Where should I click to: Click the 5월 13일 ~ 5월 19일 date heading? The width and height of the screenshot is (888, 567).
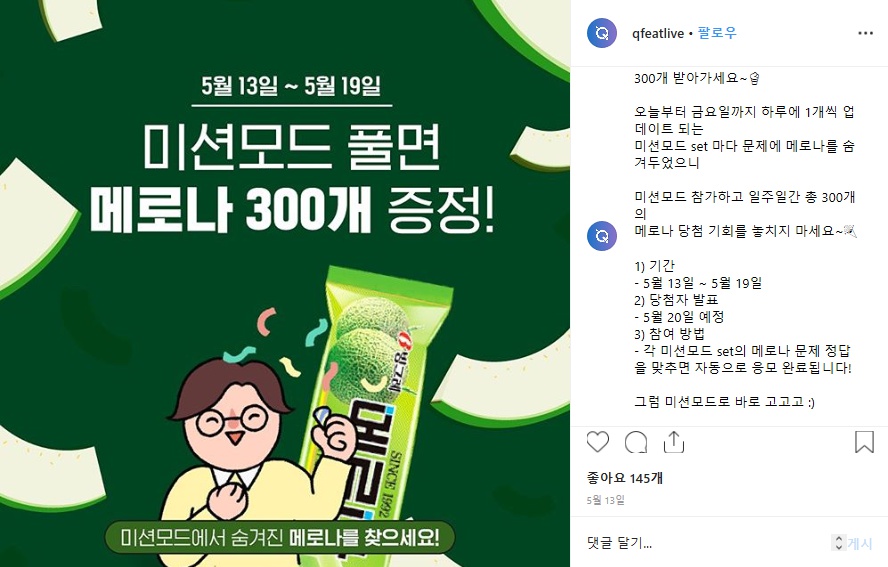tap(291, 86)
